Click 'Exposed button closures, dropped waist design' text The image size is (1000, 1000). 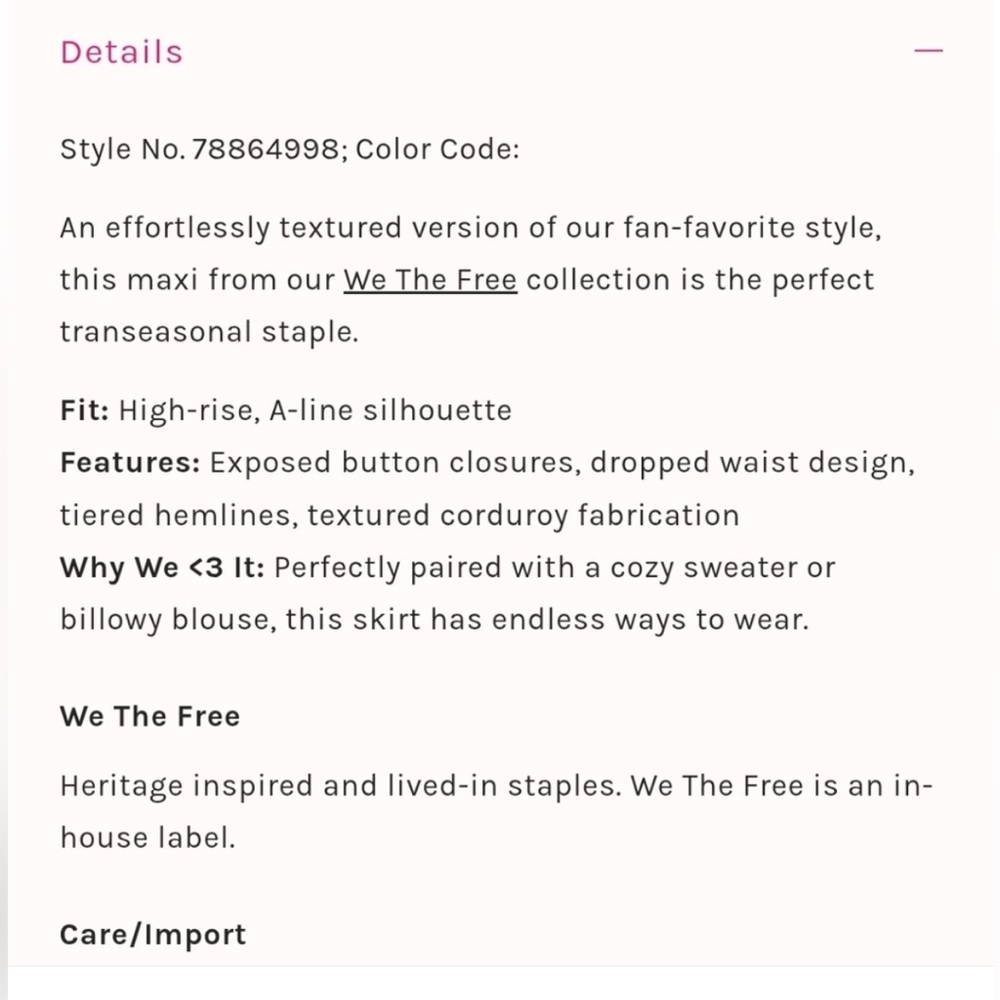562,463
